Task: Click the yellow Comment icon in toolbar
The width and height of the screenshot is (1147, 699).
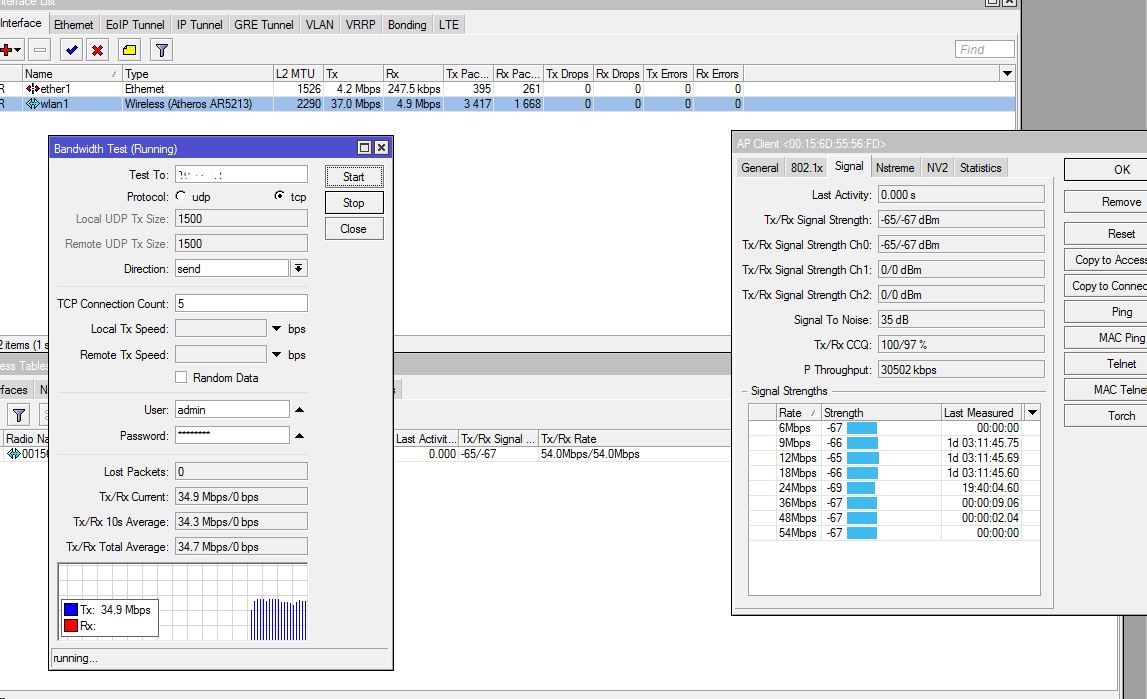Action: click(129, 50)
